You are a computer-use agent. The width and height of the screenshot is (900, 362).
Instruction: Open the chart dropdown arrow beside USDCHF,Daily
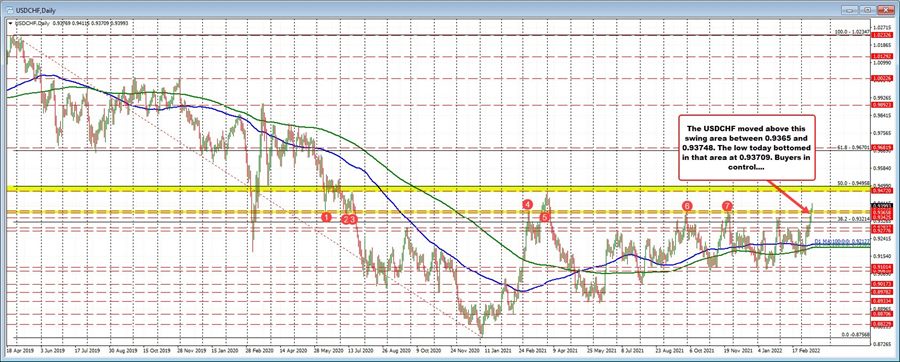pyautogui.click(x=10, y=23)
